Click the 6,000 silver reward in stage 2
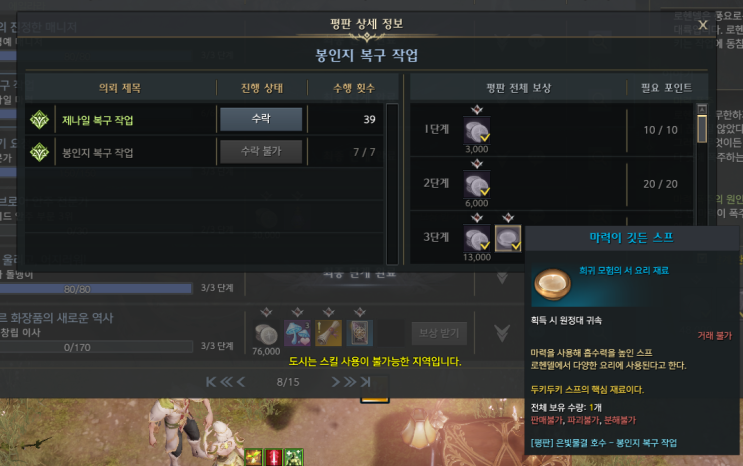The image size is (743, 466). (477, 184)
